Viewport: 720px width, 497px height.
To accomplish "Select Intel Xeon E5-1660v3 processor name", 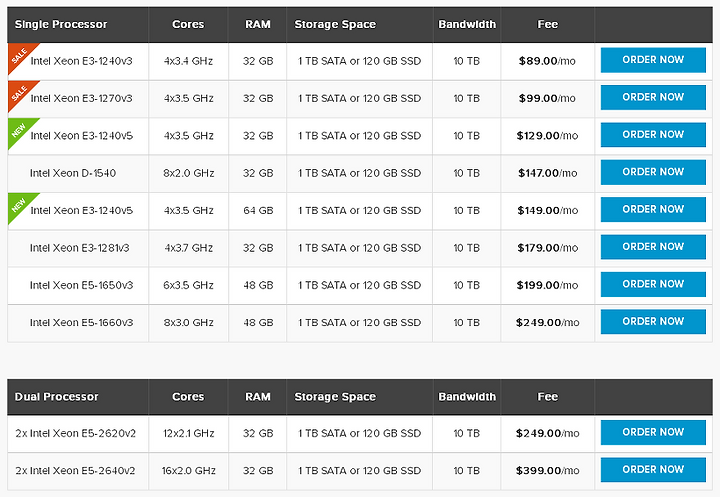I will [81, 322].
